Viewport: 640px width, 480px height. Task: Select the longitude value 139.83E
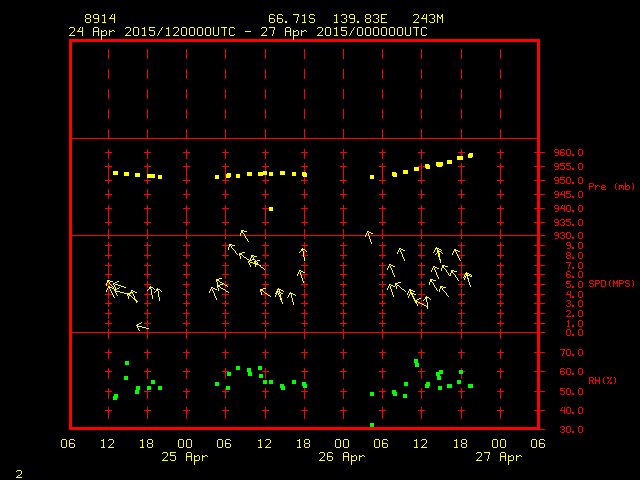point(360,19)
